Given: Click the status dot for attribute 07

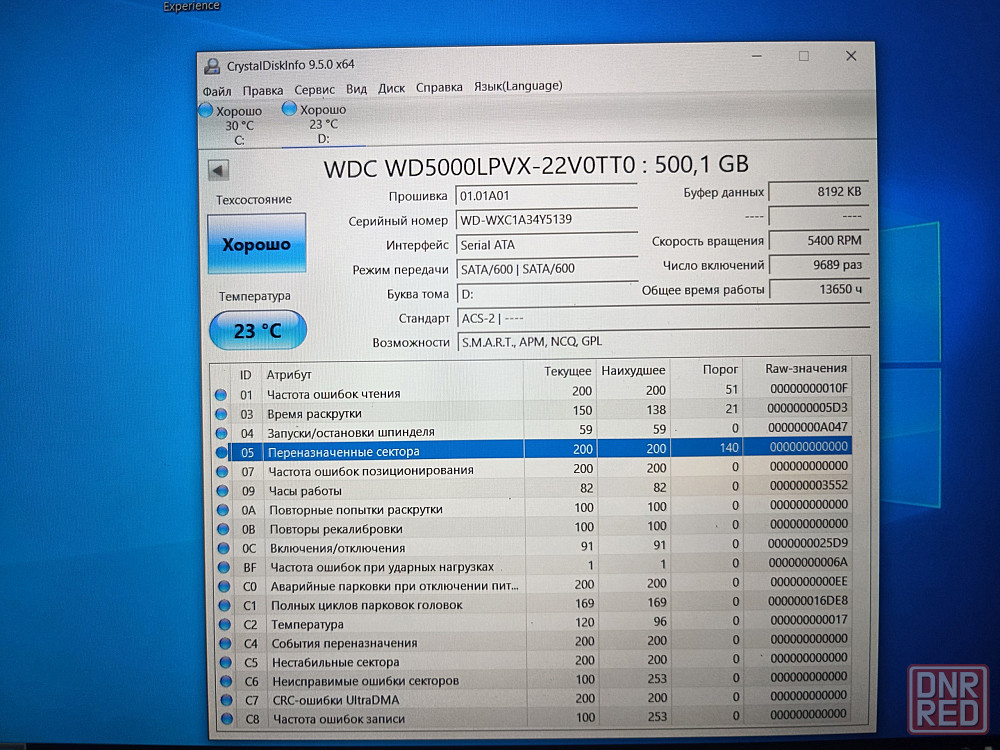Looking at the screenshot, I should [x=222, y=471].
